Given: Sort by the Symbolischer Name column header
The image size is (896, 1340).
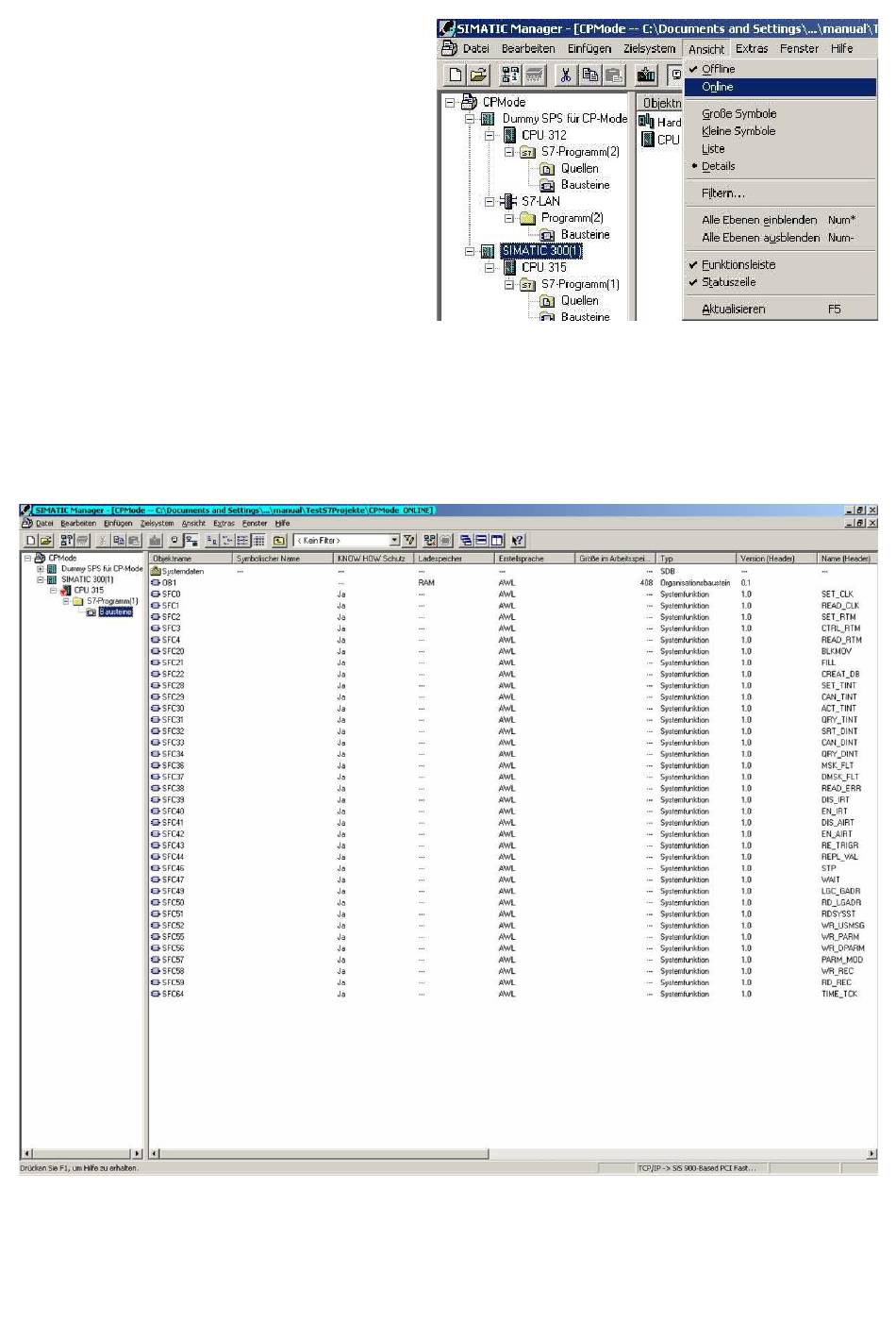Looking at the screenshot, I should (283, 559).
